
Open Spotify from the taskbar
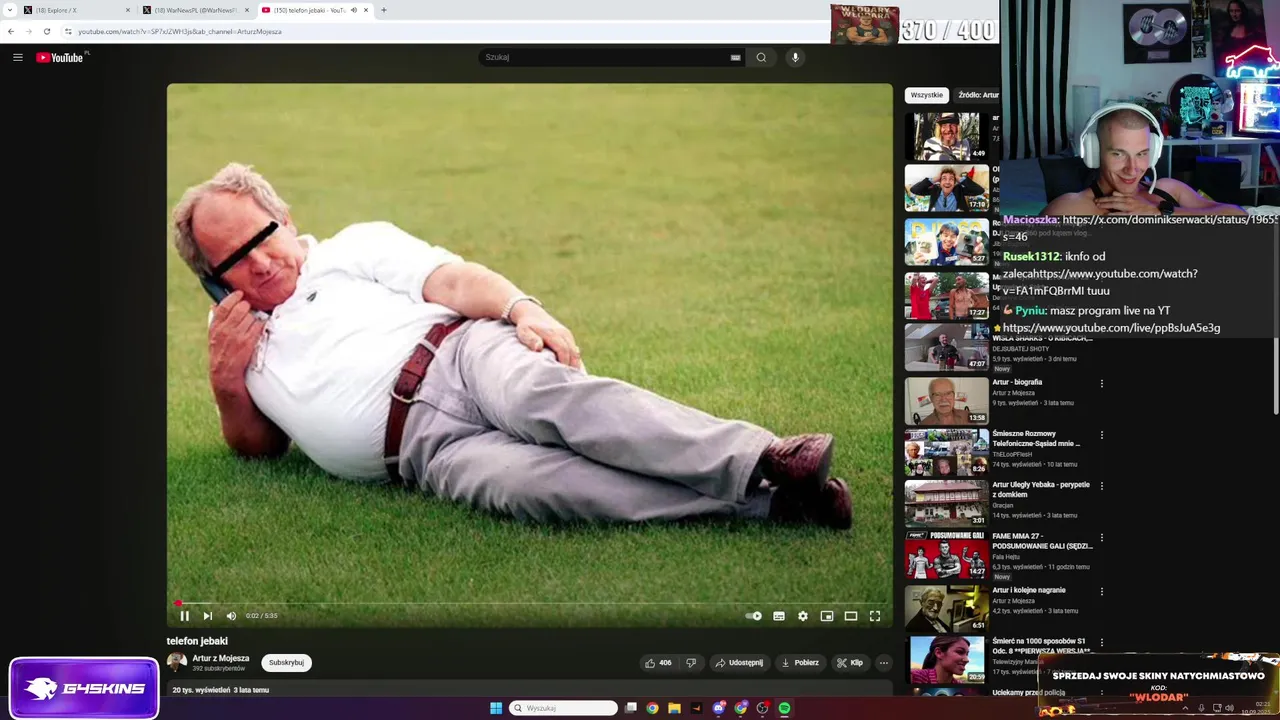click(x=784, y=708)
